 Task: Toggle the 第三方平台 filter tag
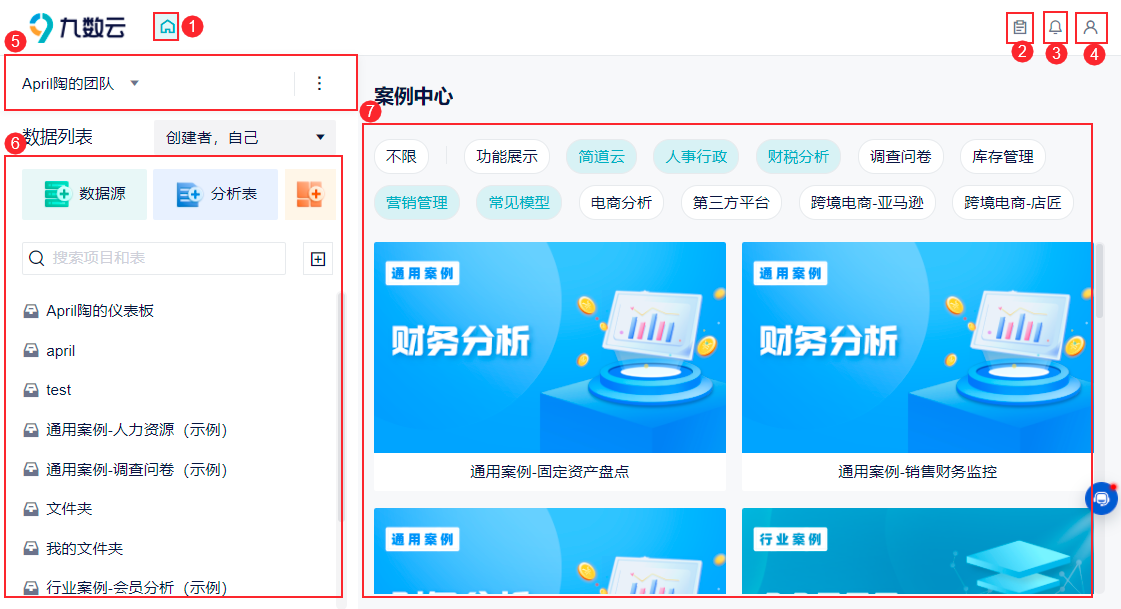point(731,203)
